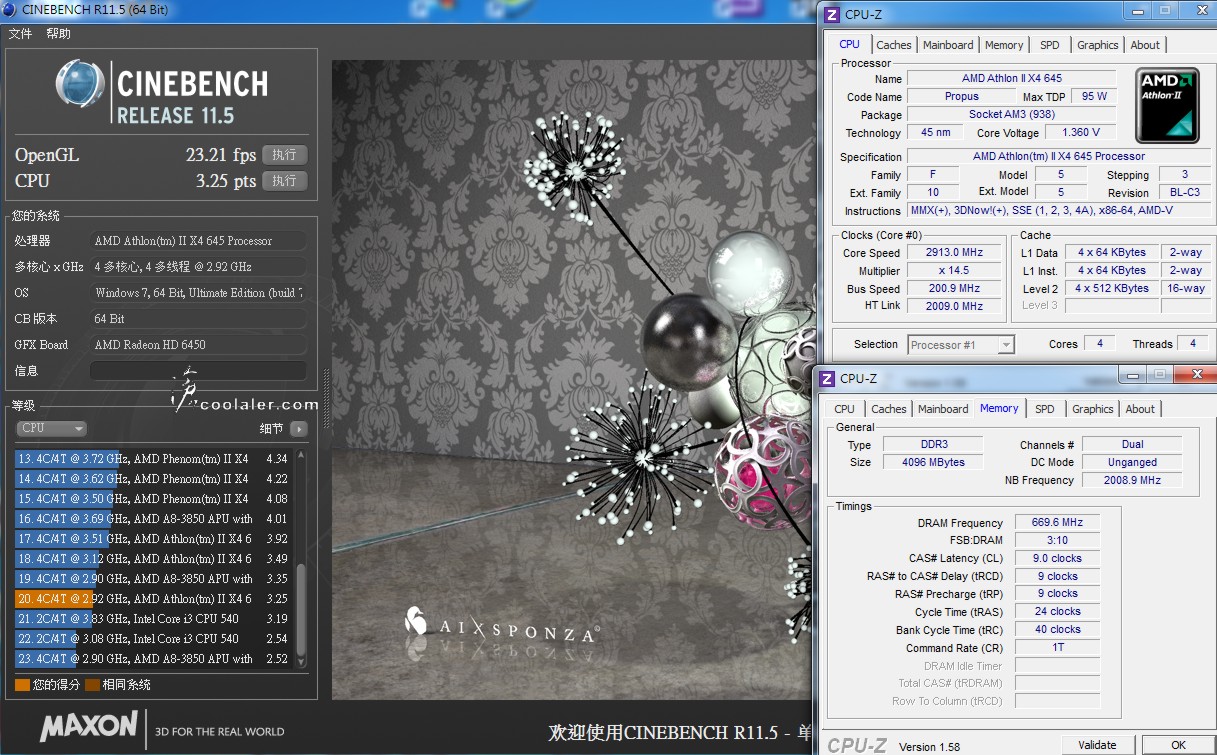Open Mainboard tab in the rear CPU-Z window

(x=948, y=45)
